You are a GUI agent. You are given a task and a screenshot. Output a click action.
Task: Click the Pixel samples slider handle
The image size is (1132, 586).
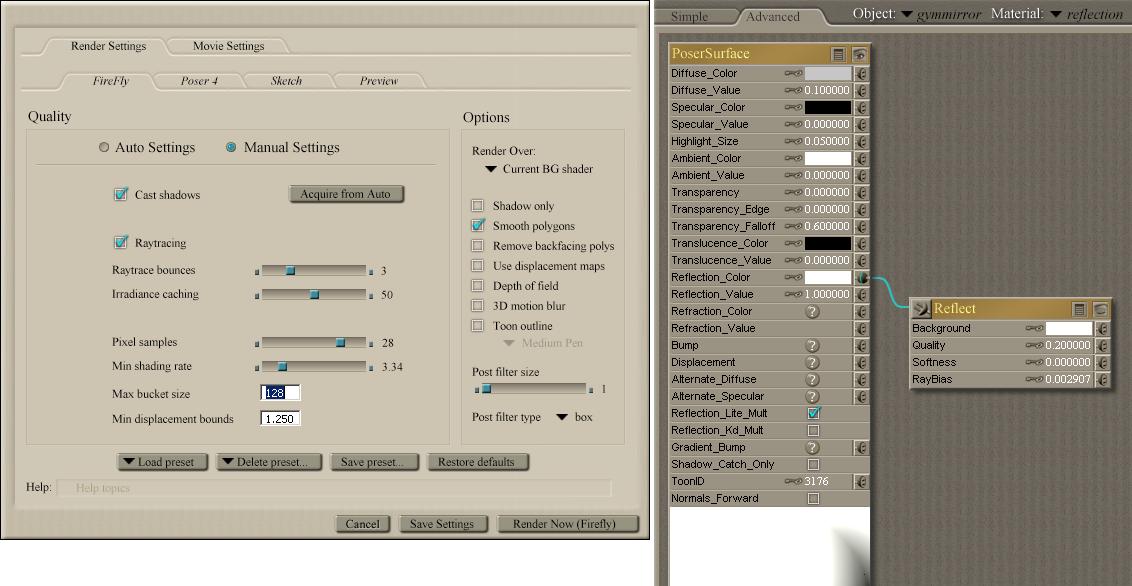[x=341, y=343]
